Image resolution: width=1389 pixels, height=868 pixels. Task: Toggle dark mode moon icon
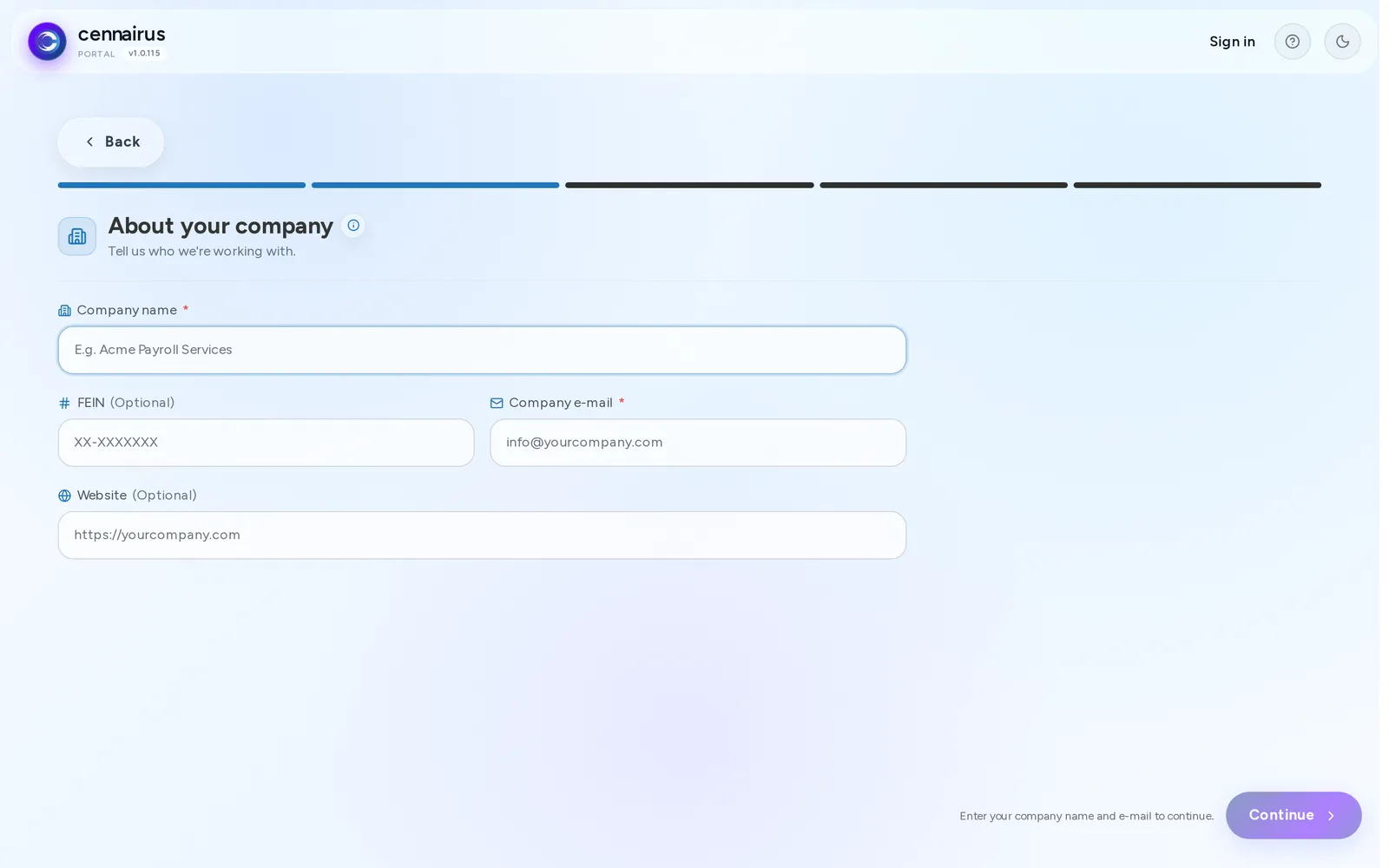point(1342,42)
